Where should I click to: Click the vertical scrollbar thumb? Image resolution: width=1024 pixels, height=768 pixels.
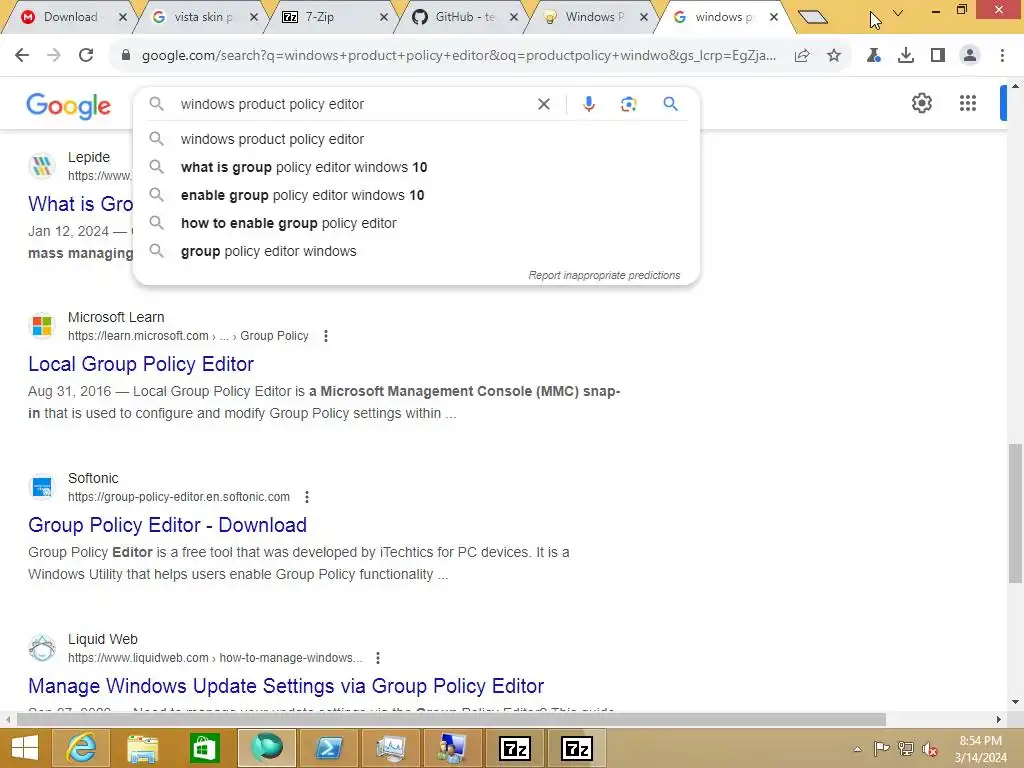pyautogui.click(x=1015, y=513)
